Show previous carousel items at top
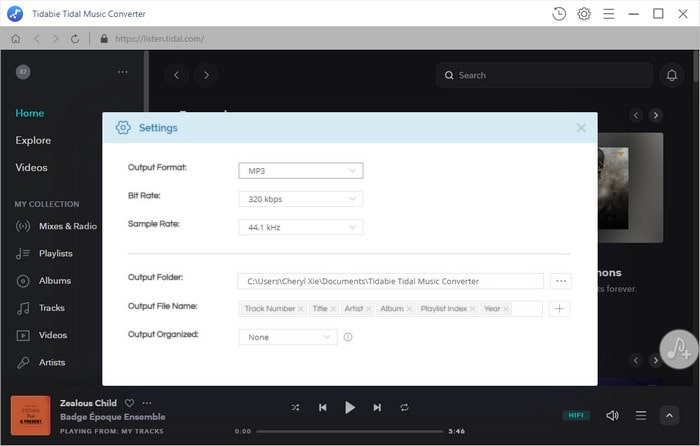This screenshot has height=446, width=700. pyautogui.click(x=636, y=116)
